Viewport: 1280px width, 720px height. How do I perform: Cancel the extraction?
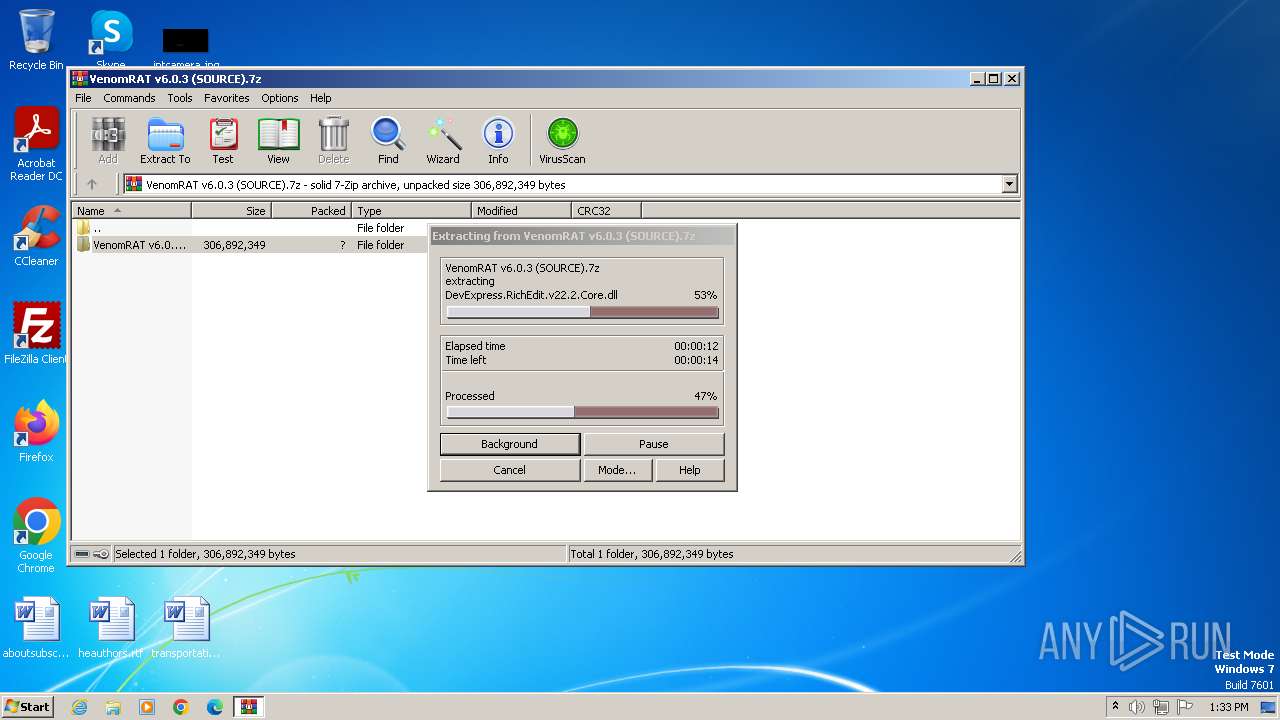click(x=510, y=470)
